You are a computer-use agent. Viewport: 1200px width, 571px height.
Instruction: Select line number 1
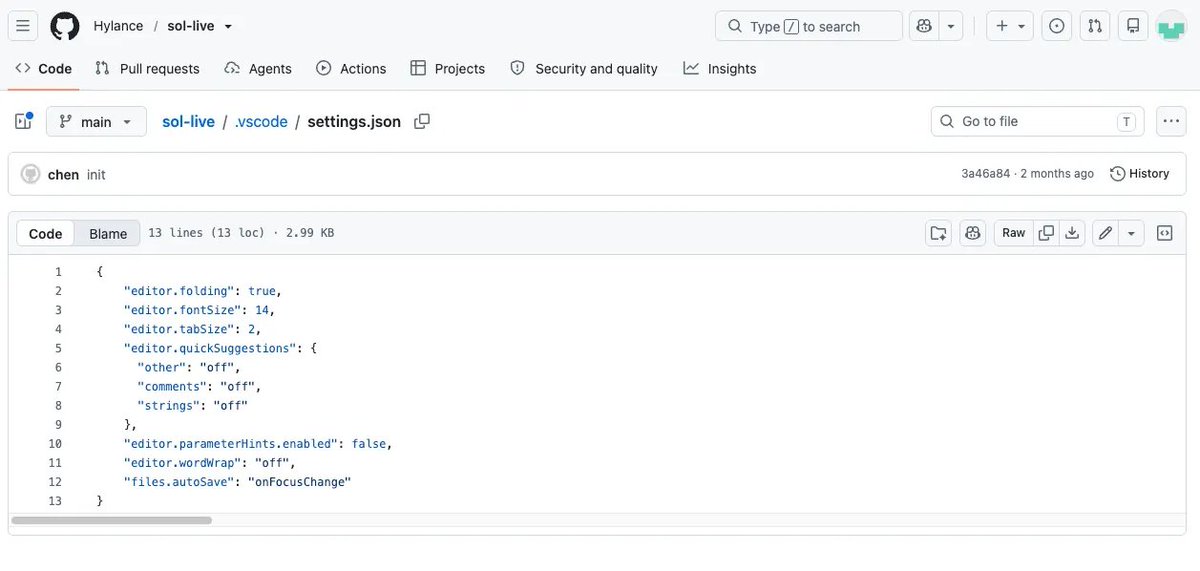click(58, 272)
